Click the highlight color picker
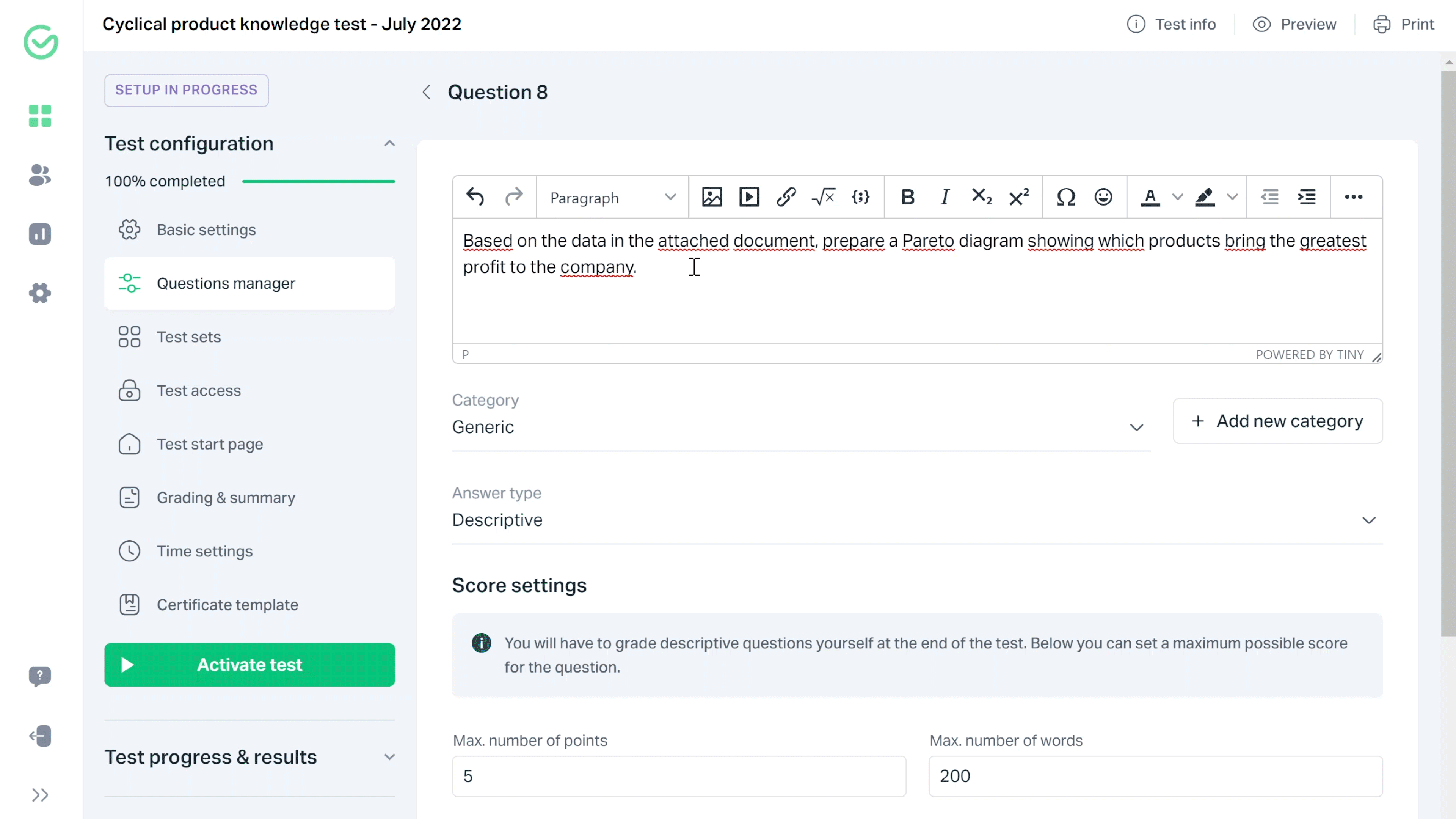Image resolution: width=1456 pixels, height=819 pixels. (x=1232, y=197)
